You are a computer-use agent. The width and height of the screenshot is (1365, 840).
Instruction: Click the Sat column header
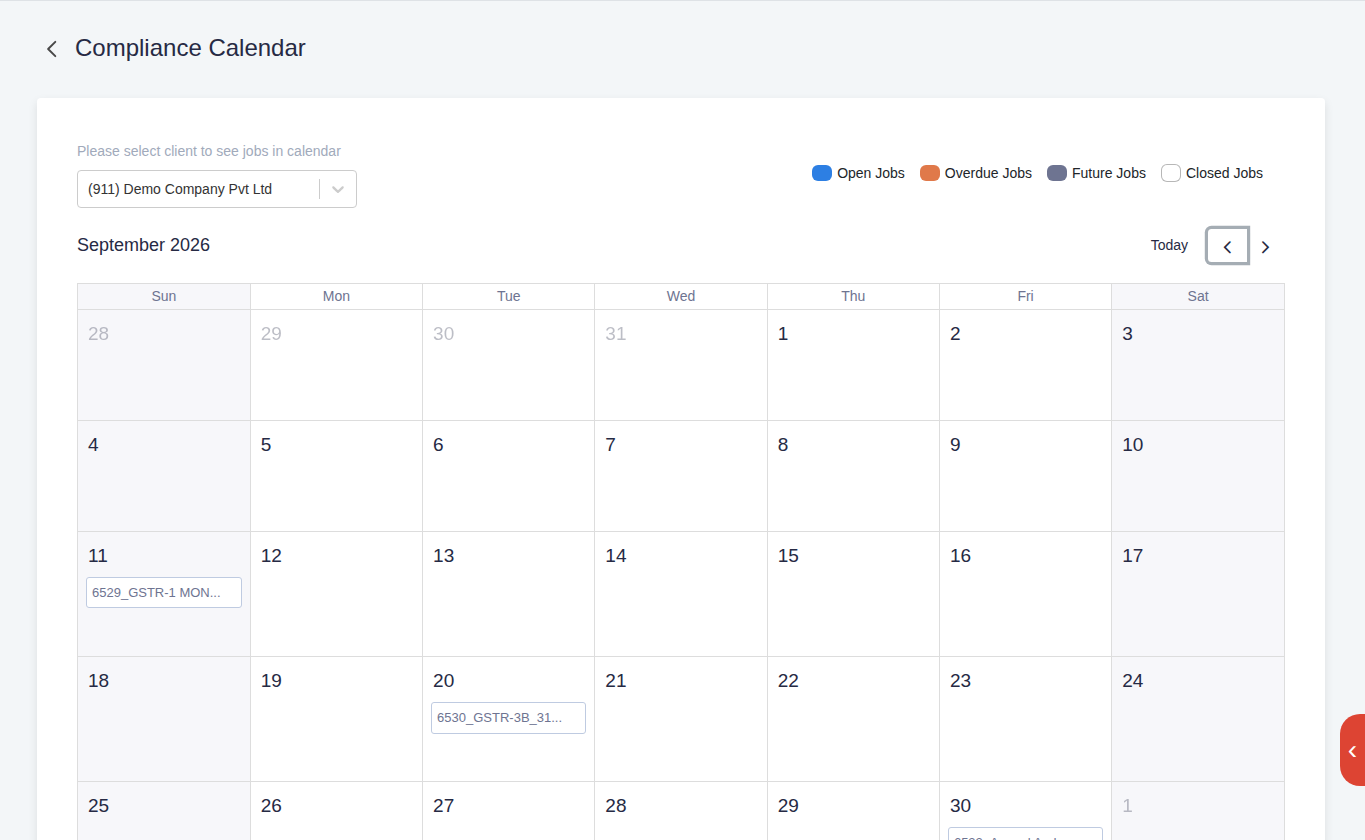click(1198, 296)
